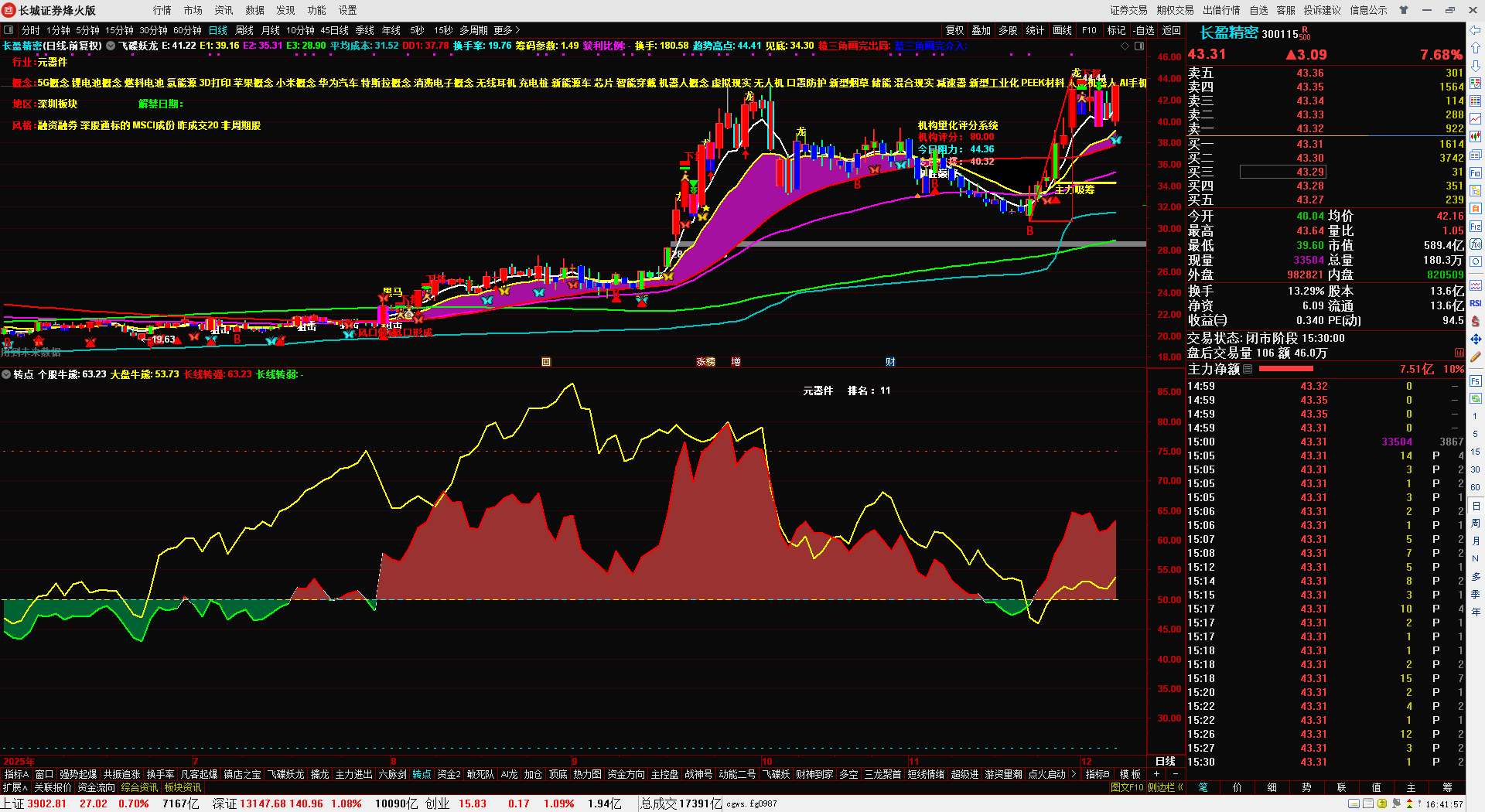Viewport: 1485px width, 812px height.
Task: Click the shirt skin theme icon
Action: coord(1404,10)
